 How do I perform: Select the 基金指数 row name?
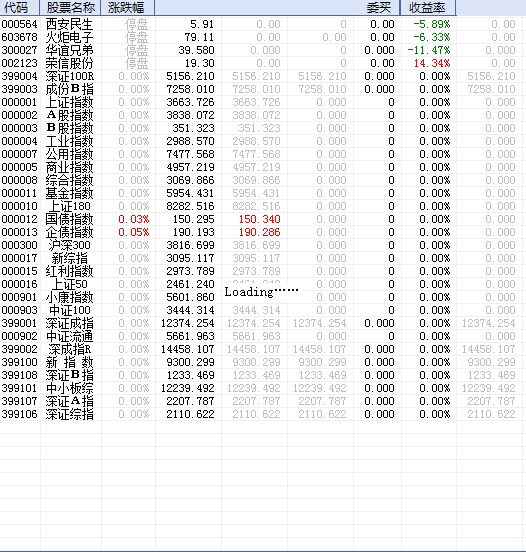(x=69, y=194)
